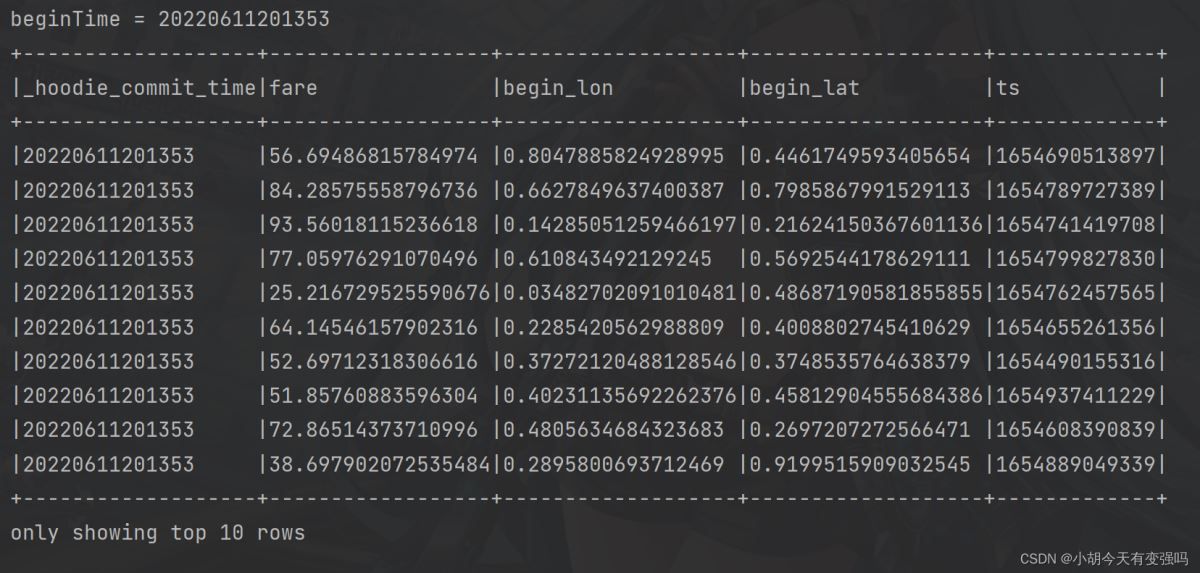Select the fare column header

click(x=293, y=88)
